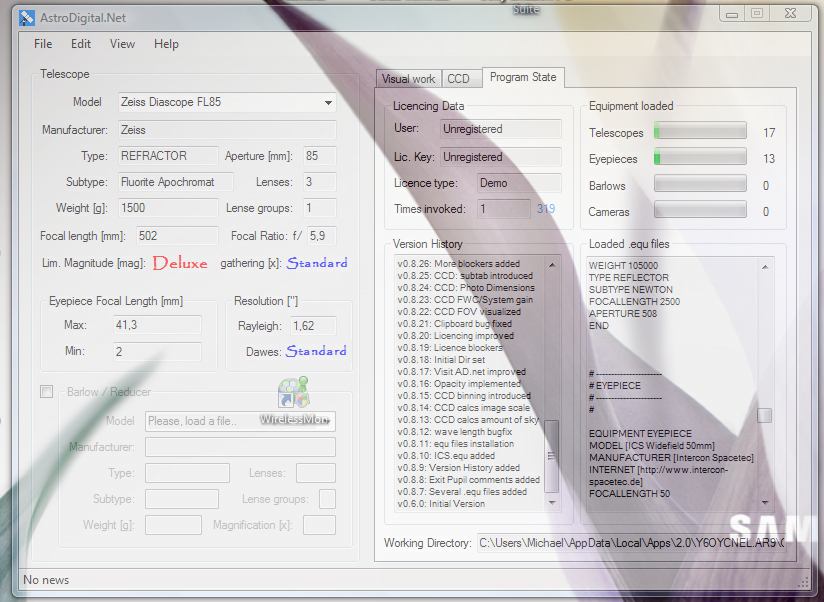Click the Standard link next to Dawes

pyautogui.click(x=316, y=351)
